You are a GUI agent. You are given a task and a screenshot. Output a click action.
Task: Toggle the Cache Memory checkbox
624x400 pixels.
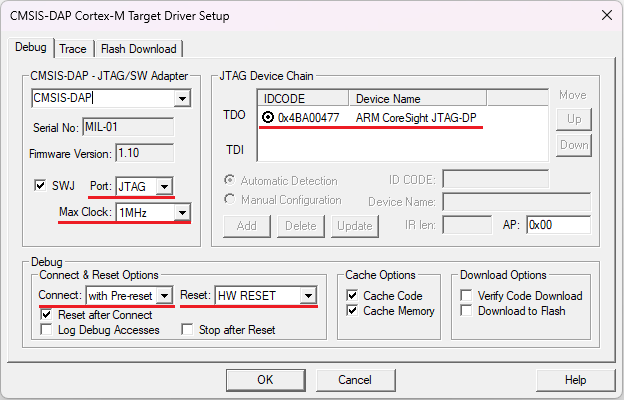pos(352,311)
